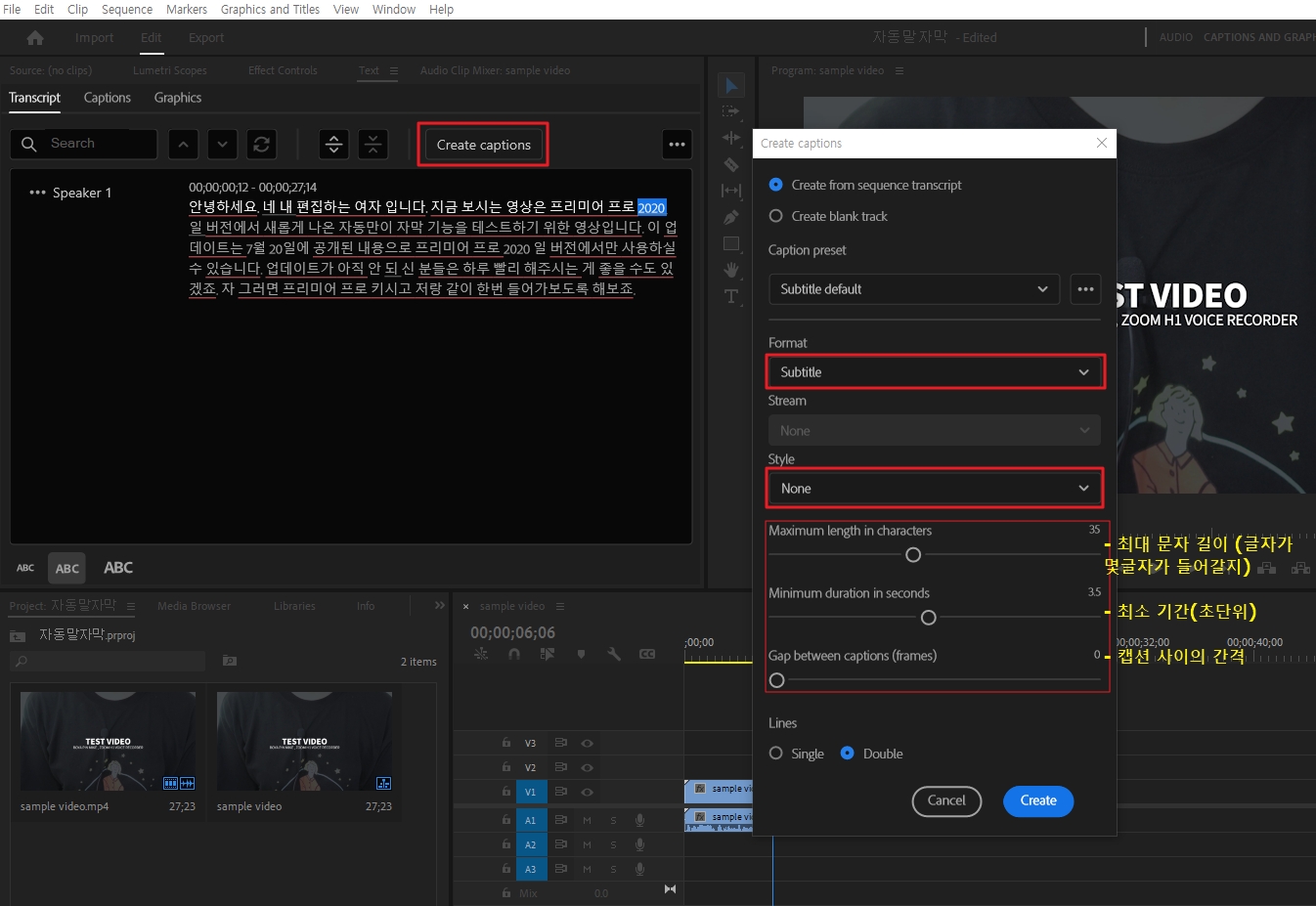The width and height of the screenshot is (1316, 906).
Task: Toggle insert sequences as nests icon
Action: (x=481, y=654)
